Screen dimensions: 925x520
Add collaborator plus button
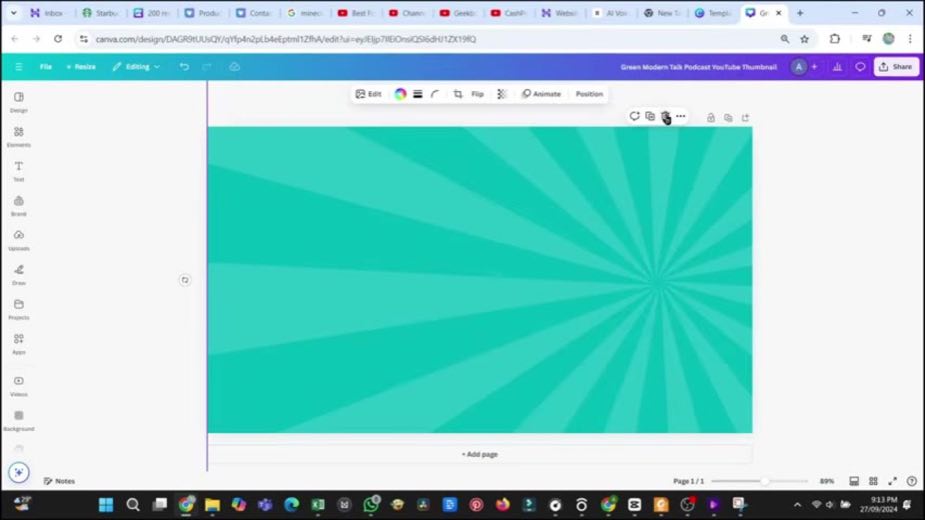814,67
